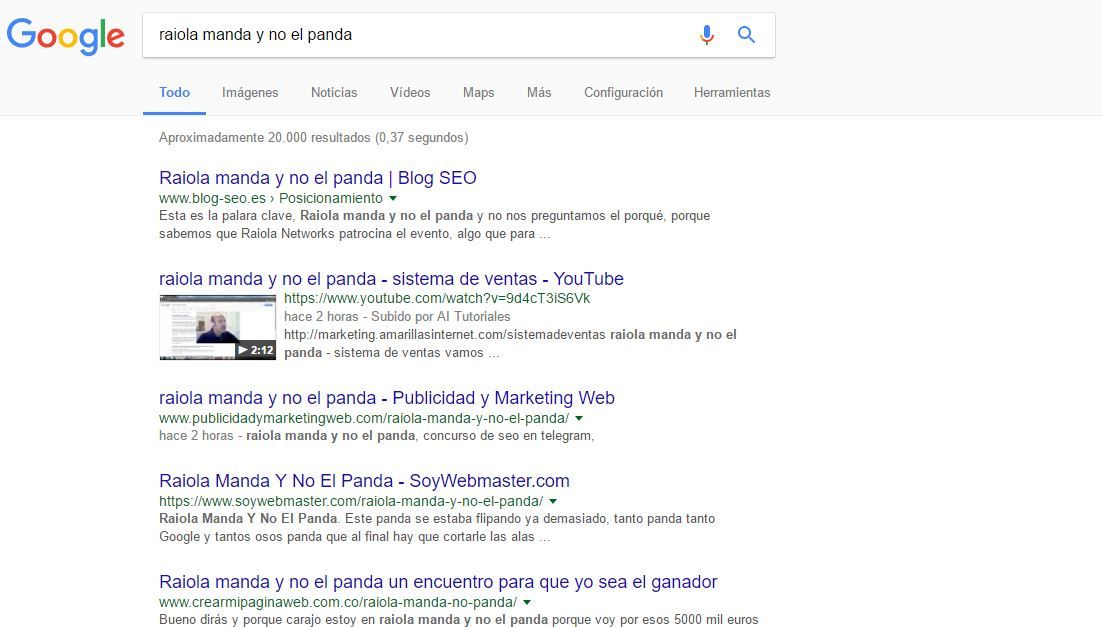Open 'Raiola manda y no el panda | Blog SEO'
The width and height of the screenshot is (1103, 627).
coord(317,178)
